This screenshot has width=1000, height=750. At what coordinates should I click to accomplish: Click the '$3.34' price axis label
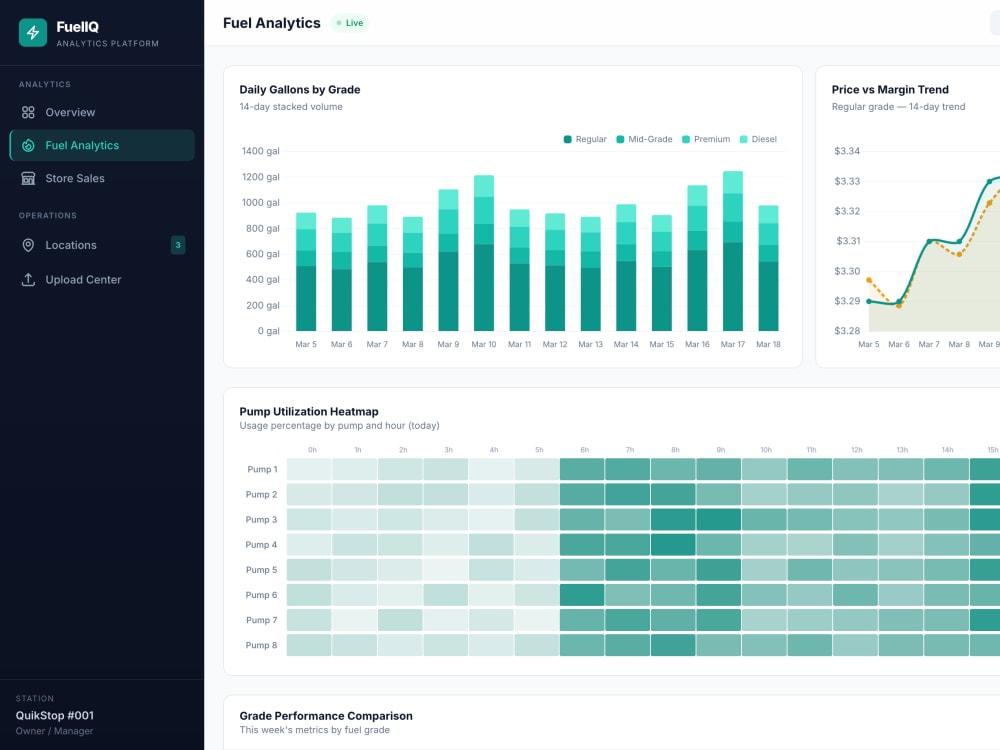click(847, 151)
